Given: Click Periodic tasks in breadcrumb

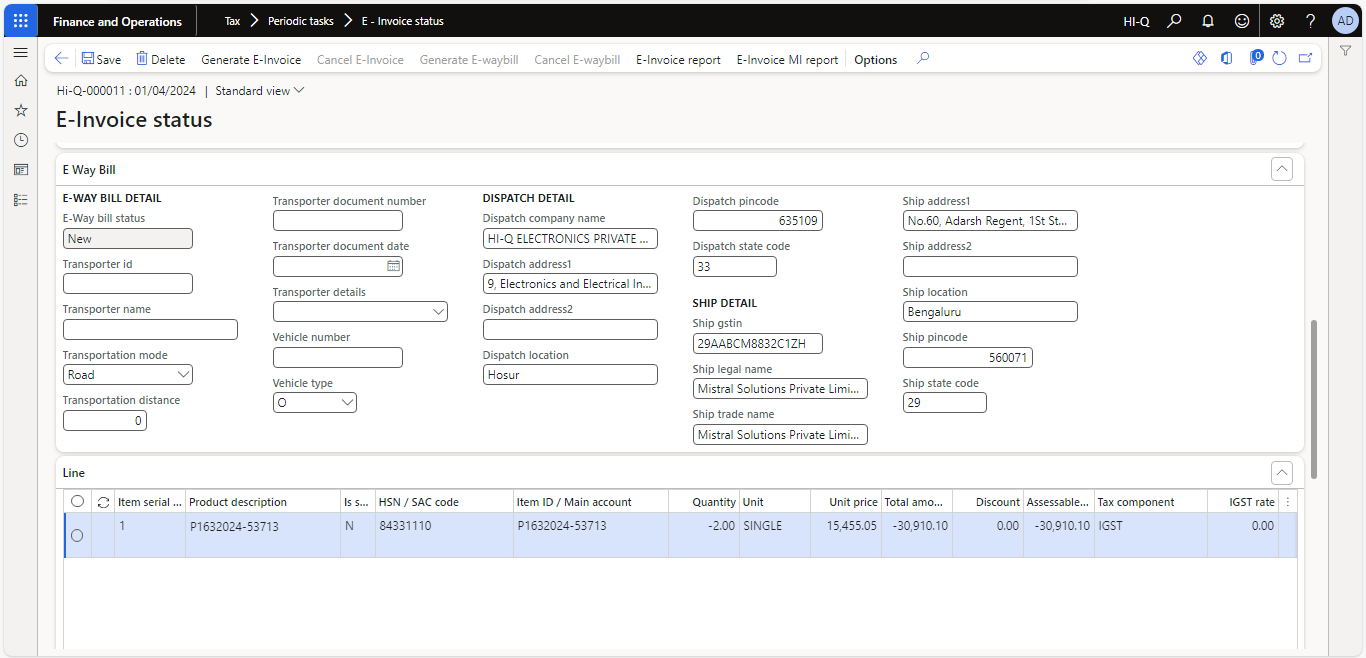Looking at the screenshot, I should coord(300,21).
